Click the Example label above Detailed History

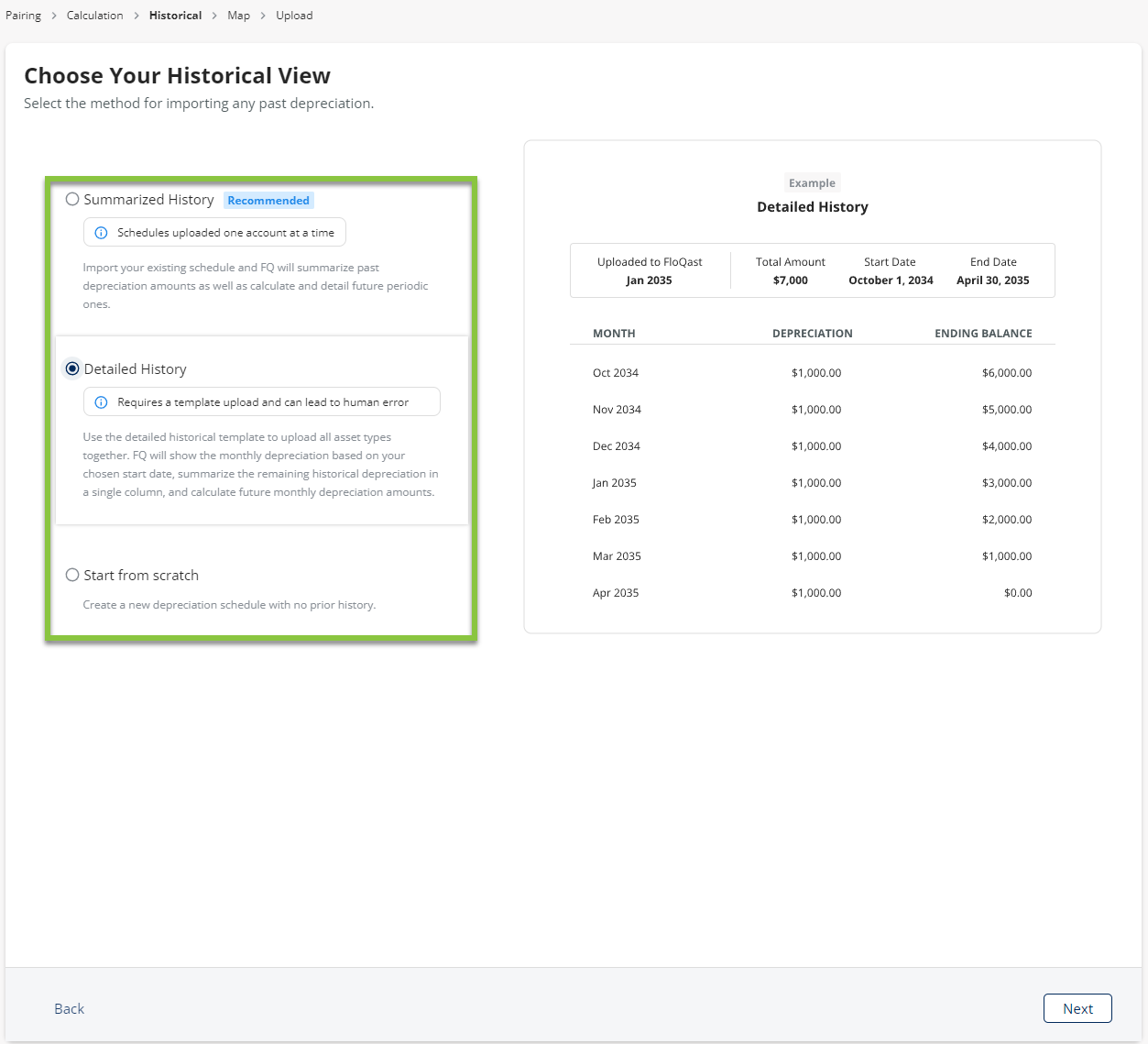tap(812, 183)
